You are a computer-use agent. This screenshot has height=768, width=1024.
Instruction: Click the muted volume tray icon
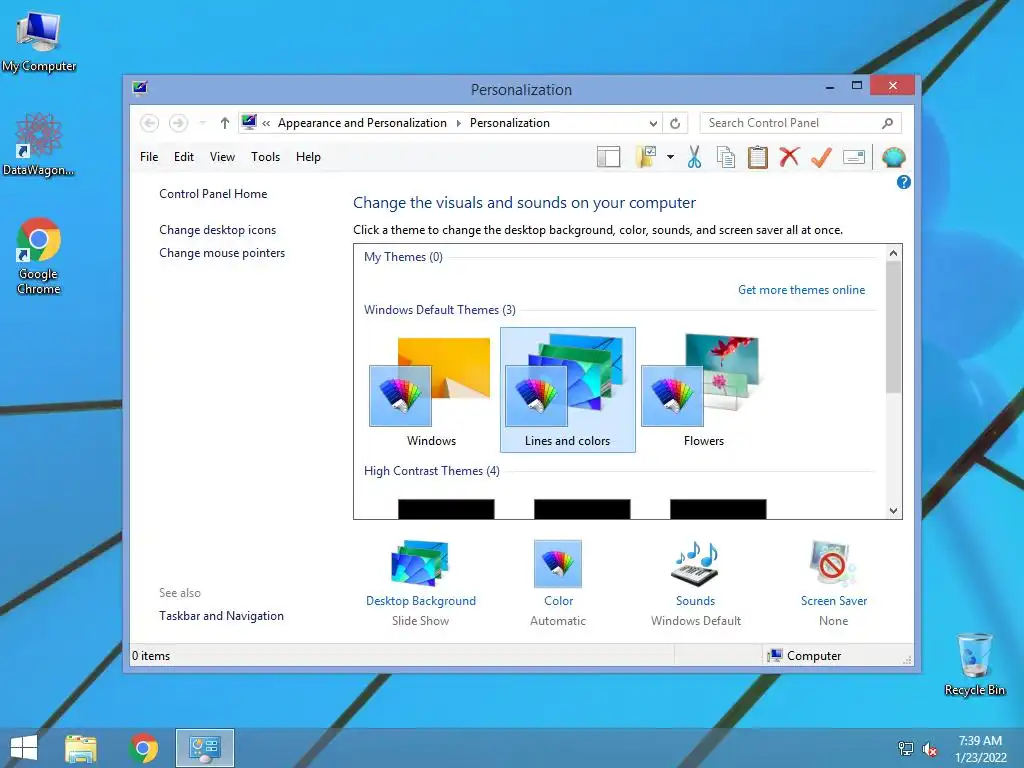tap(929, 749)
